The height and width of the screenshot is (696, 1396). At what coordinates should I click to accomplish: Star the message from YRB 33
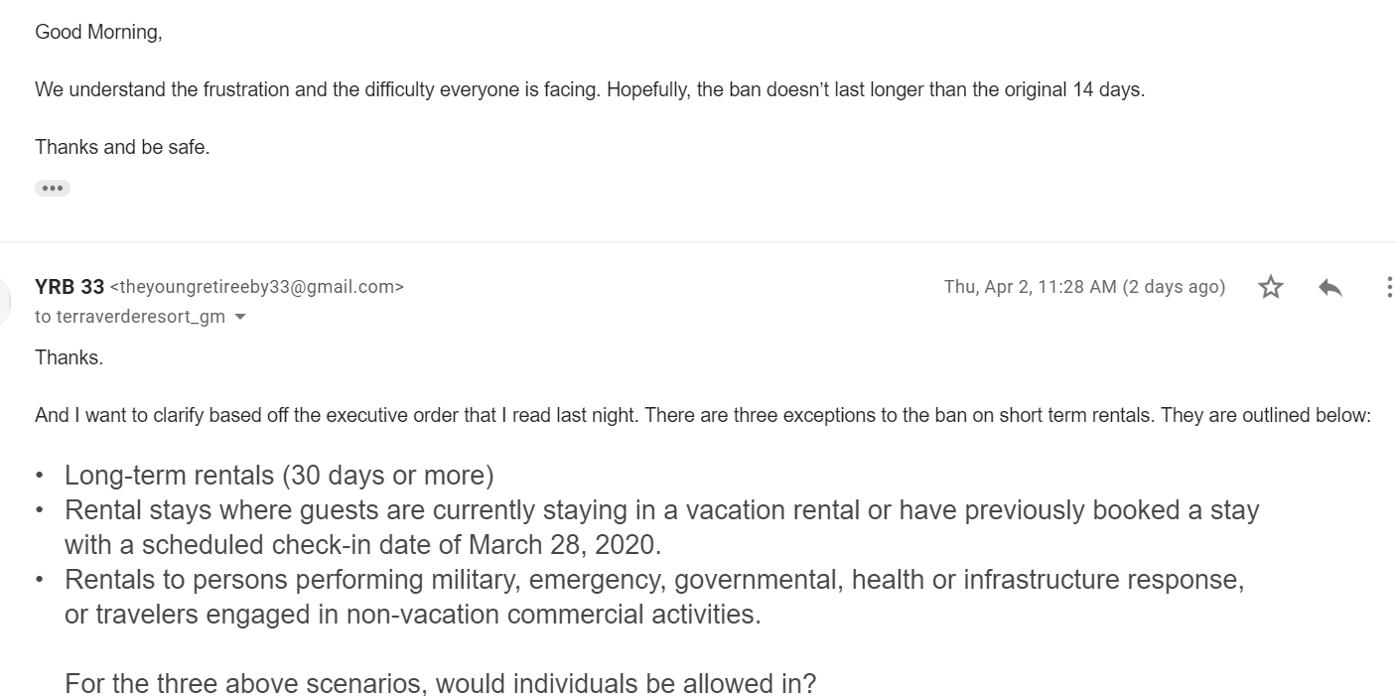click(1270, 288)
